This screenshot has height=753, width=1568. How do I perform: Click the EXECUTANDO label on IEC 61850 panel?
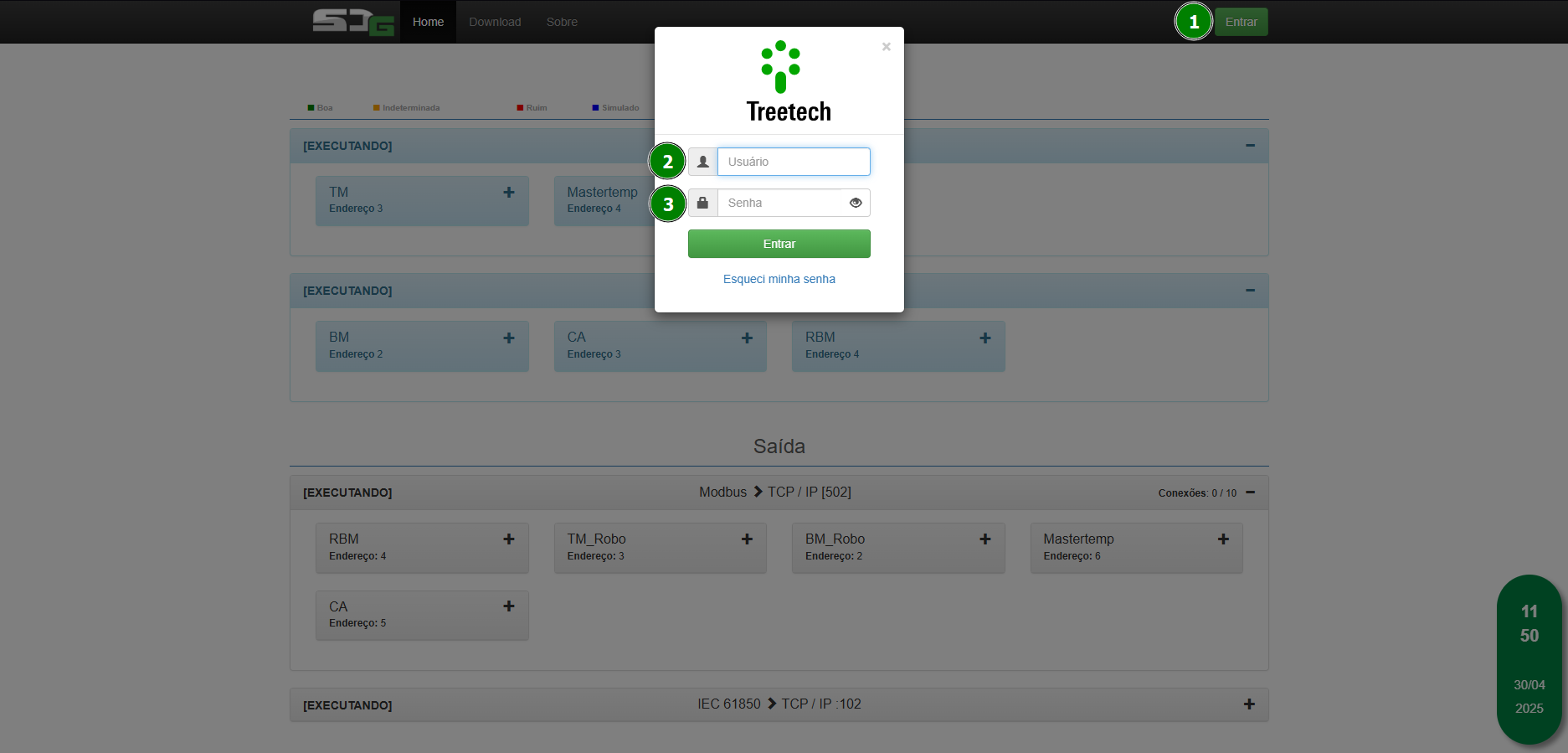(x=347, y=705)
